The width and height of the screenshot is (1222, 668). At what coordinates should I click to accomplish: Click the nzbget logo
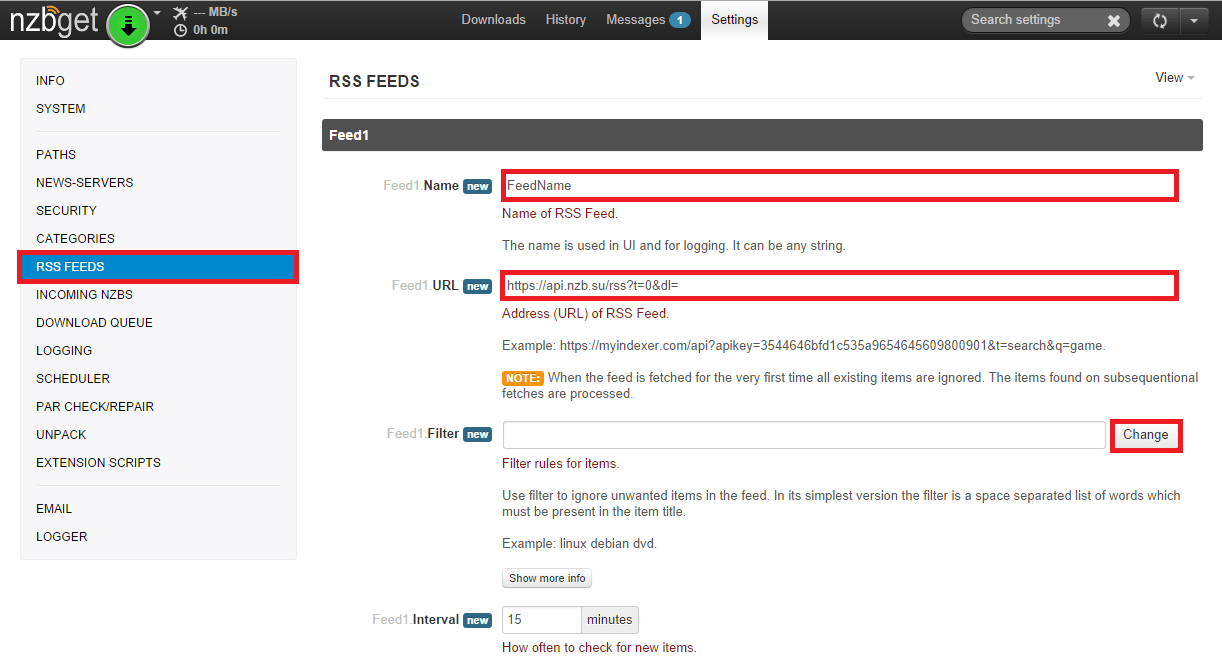pyautogui.click(x=55, y=22)
